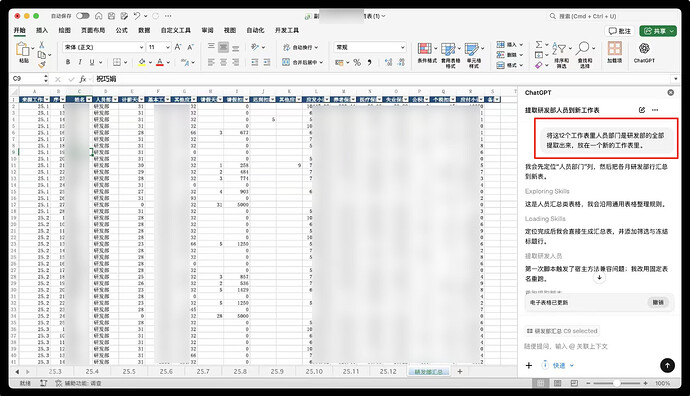
Task: Open the 插入 ribbon tab
Action: (x=42, y=30)
